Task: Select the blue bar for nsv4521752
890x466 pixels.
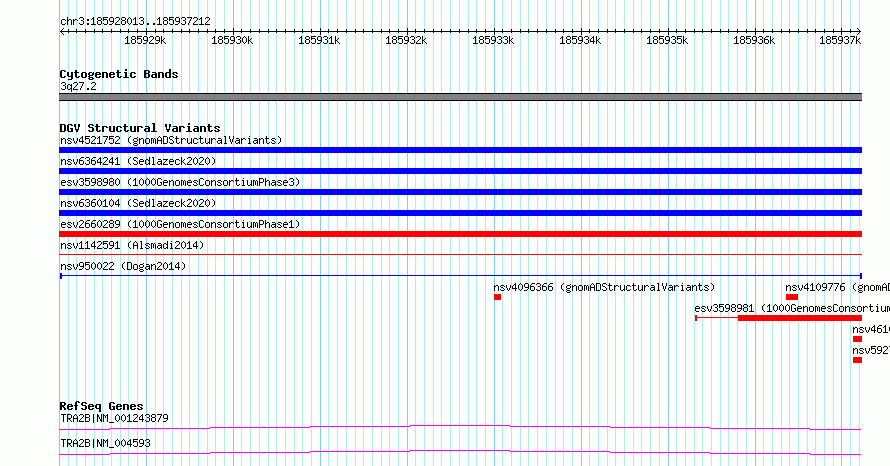Action: coord(460,150)
